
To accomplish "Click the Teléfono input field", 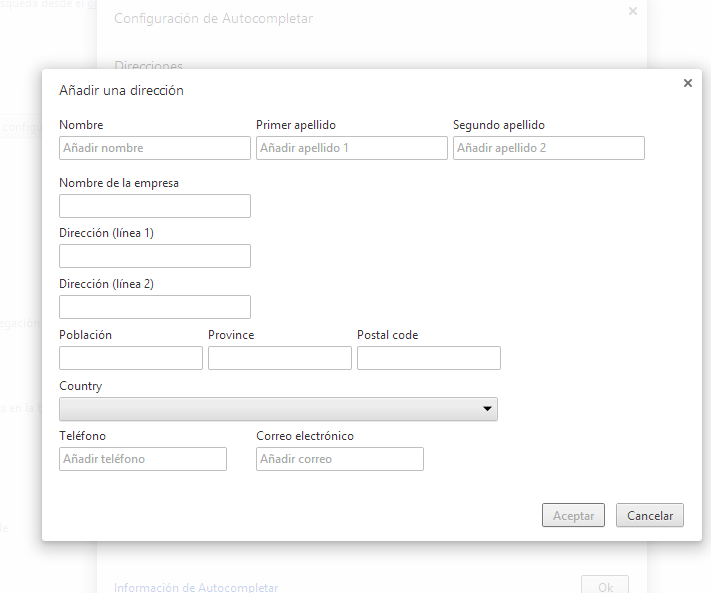I will coord(143,459).
